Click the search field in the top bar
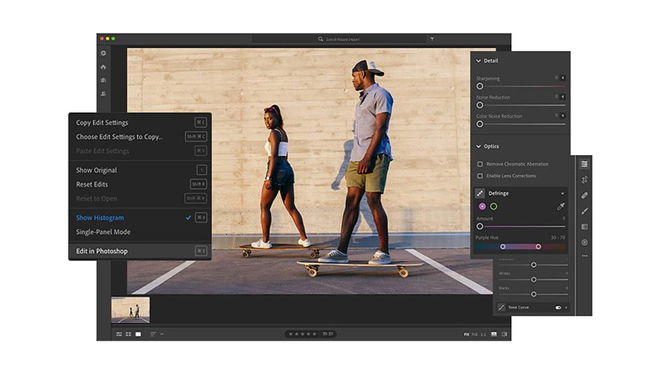This screenshot has width=660, height=371. pos(339,39)
